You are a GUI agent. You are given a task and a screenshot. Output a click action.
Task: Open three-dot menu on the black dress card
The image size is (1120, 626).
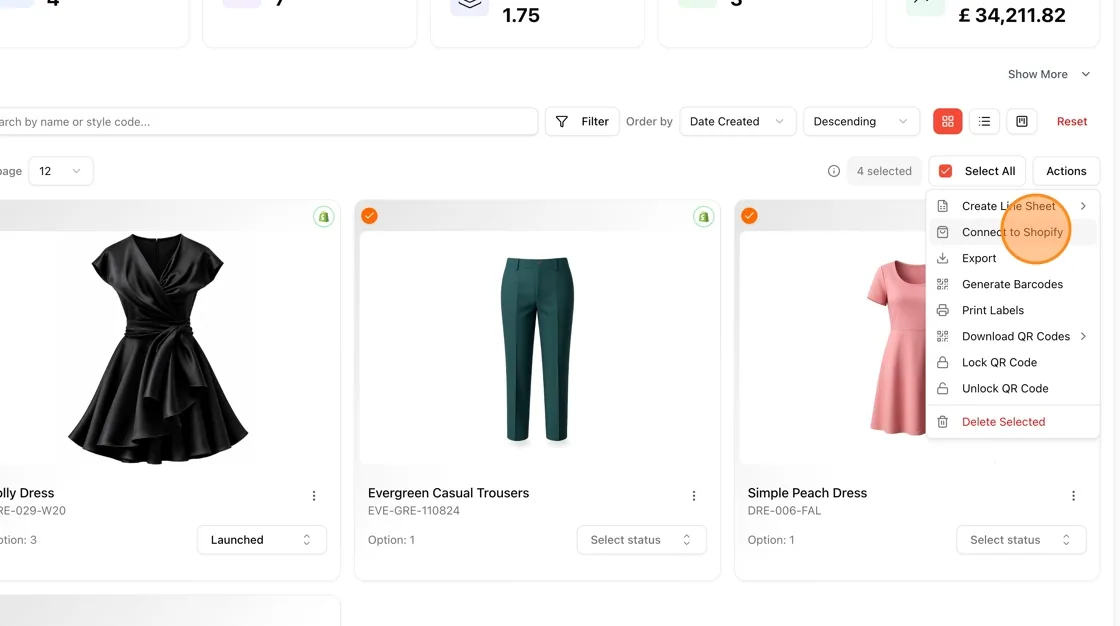pos(314,496)
